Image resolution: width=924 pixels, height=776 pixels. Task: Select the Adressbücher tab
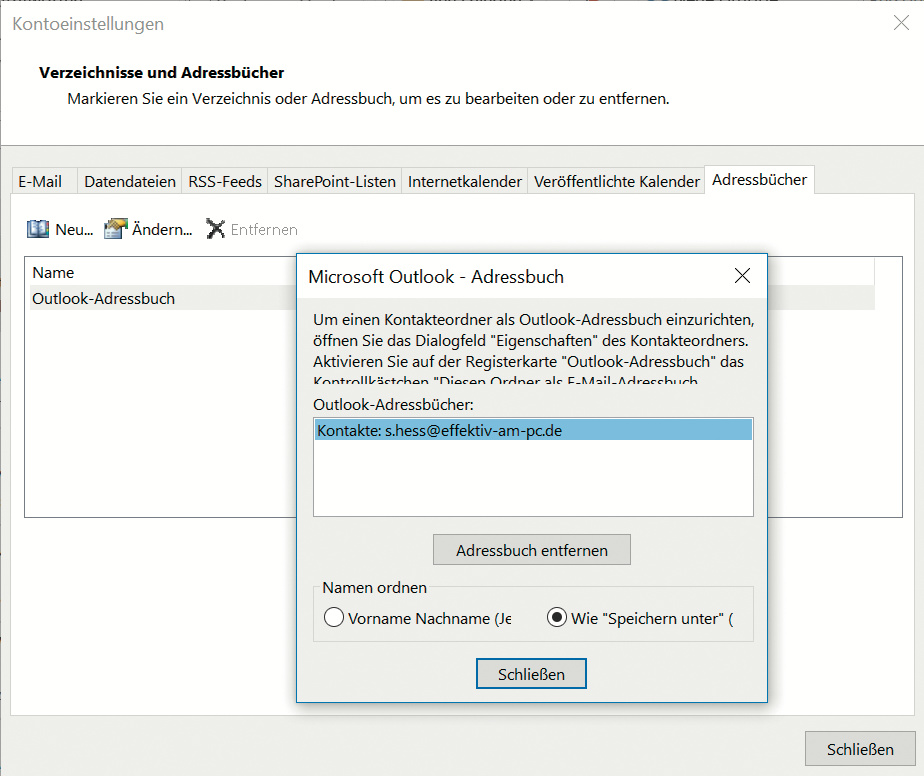tap(759, 180)
